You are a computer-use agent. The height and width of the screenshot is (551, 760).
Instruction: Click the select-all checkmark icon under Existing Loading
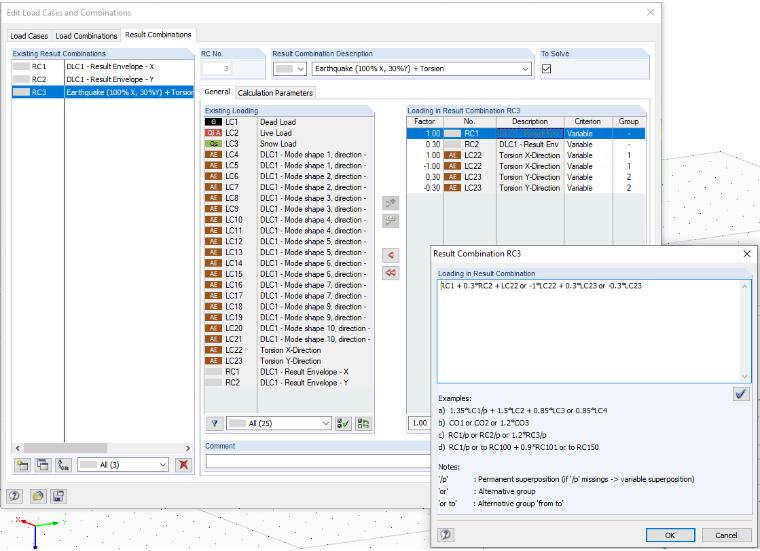tap(343, 424)
